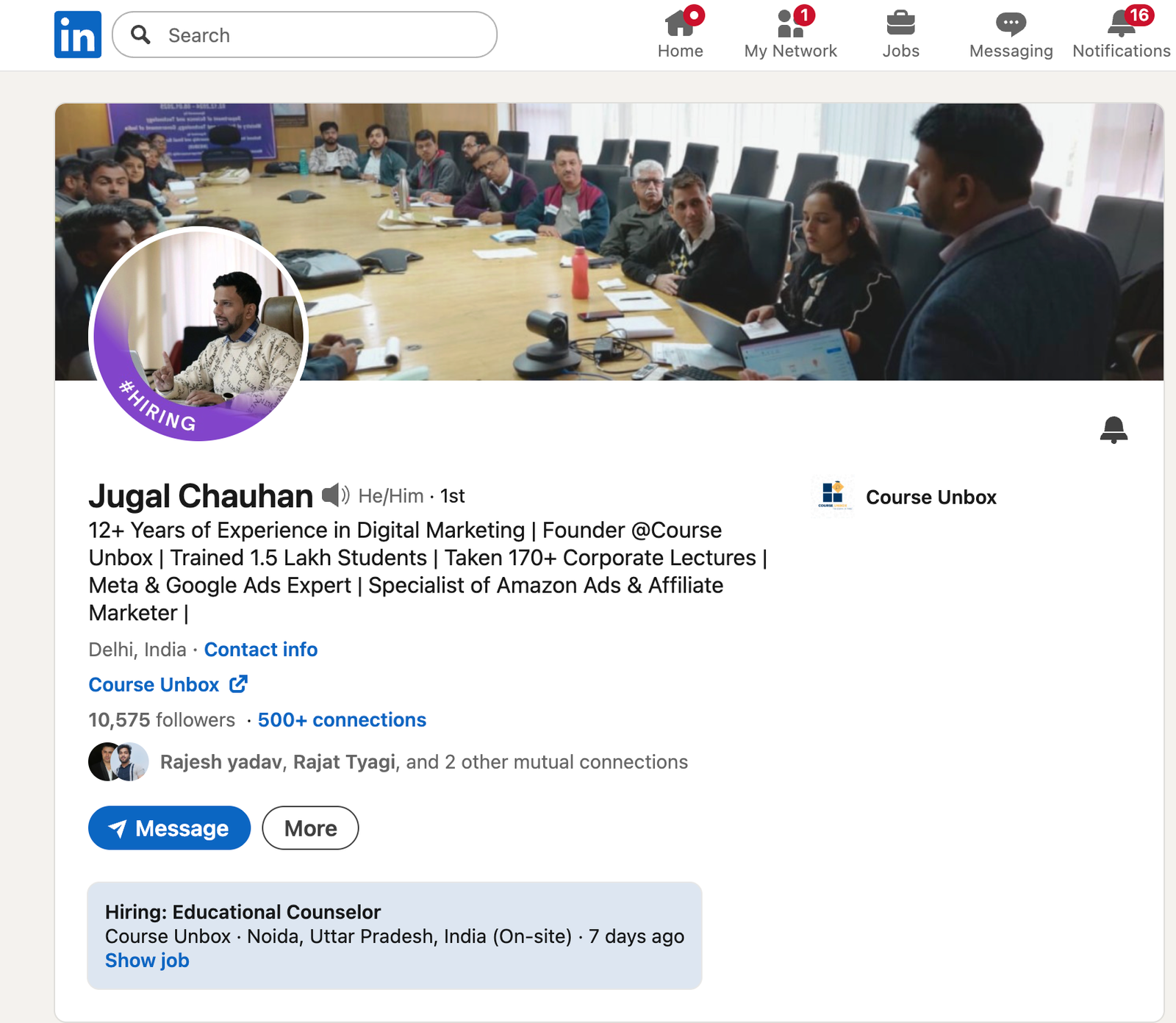
Task: Click the LinkedIn logo icon
Action: [x=77, y=35]
